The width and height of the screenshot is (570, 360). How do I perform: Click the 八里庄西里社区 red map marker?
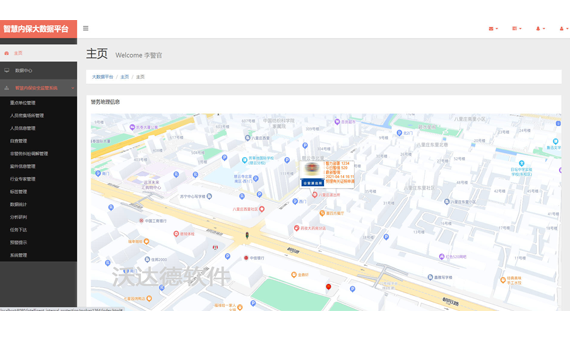click(262, 209)
